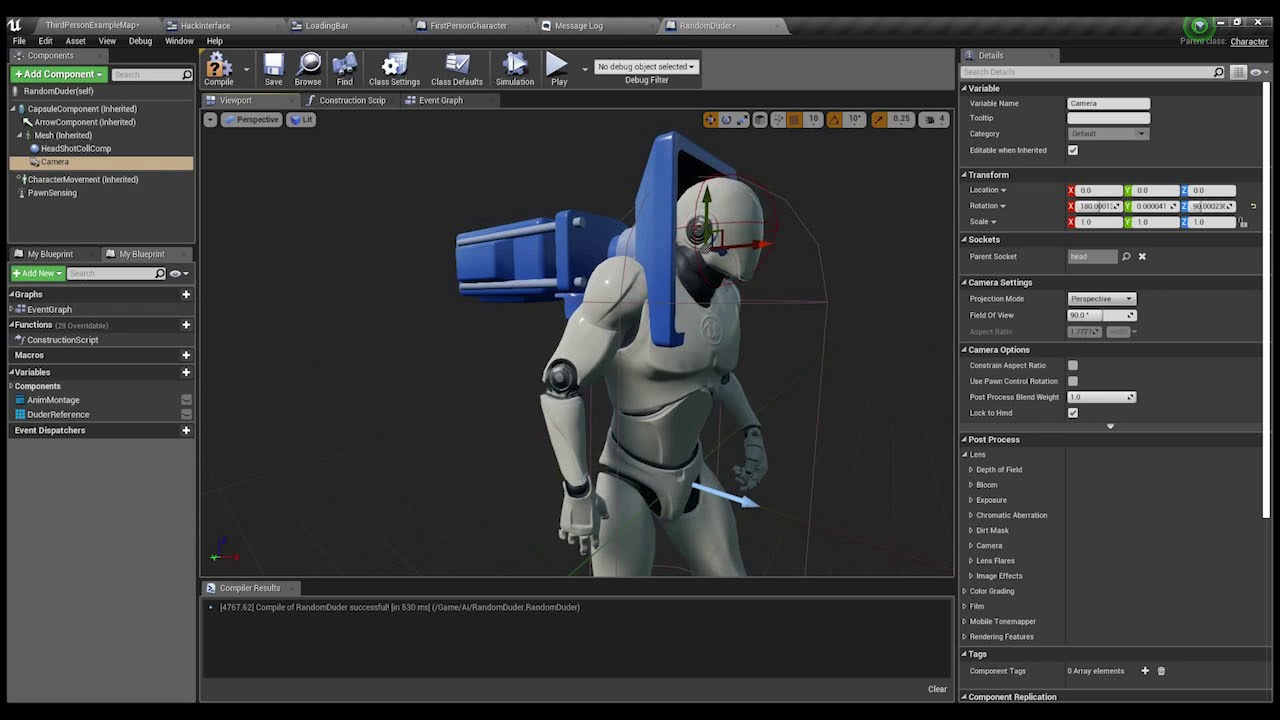Toggle Editable when Inherited checkbox
This screenshot has width=1280, height=720.
click(x=1073, y=150)
